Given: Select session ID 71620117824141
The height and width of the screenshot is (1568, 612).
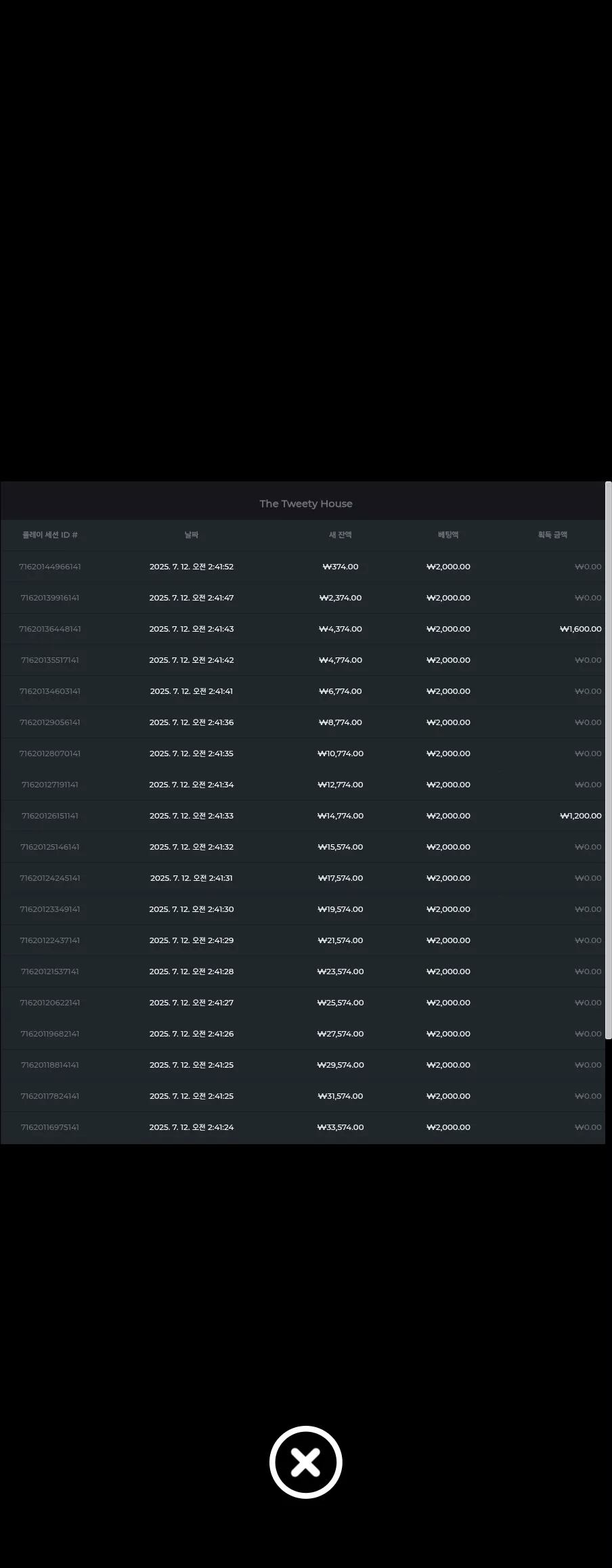Looking at the screenshot, I should (50, 1096).
